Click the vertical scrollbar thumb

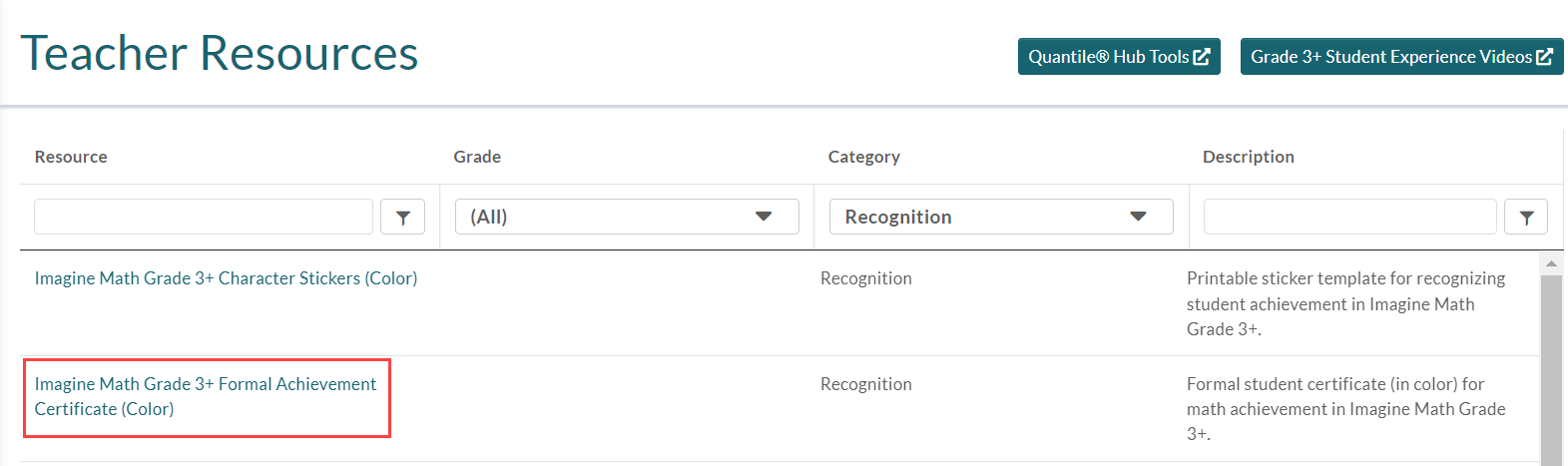[x=1551, y=370]
